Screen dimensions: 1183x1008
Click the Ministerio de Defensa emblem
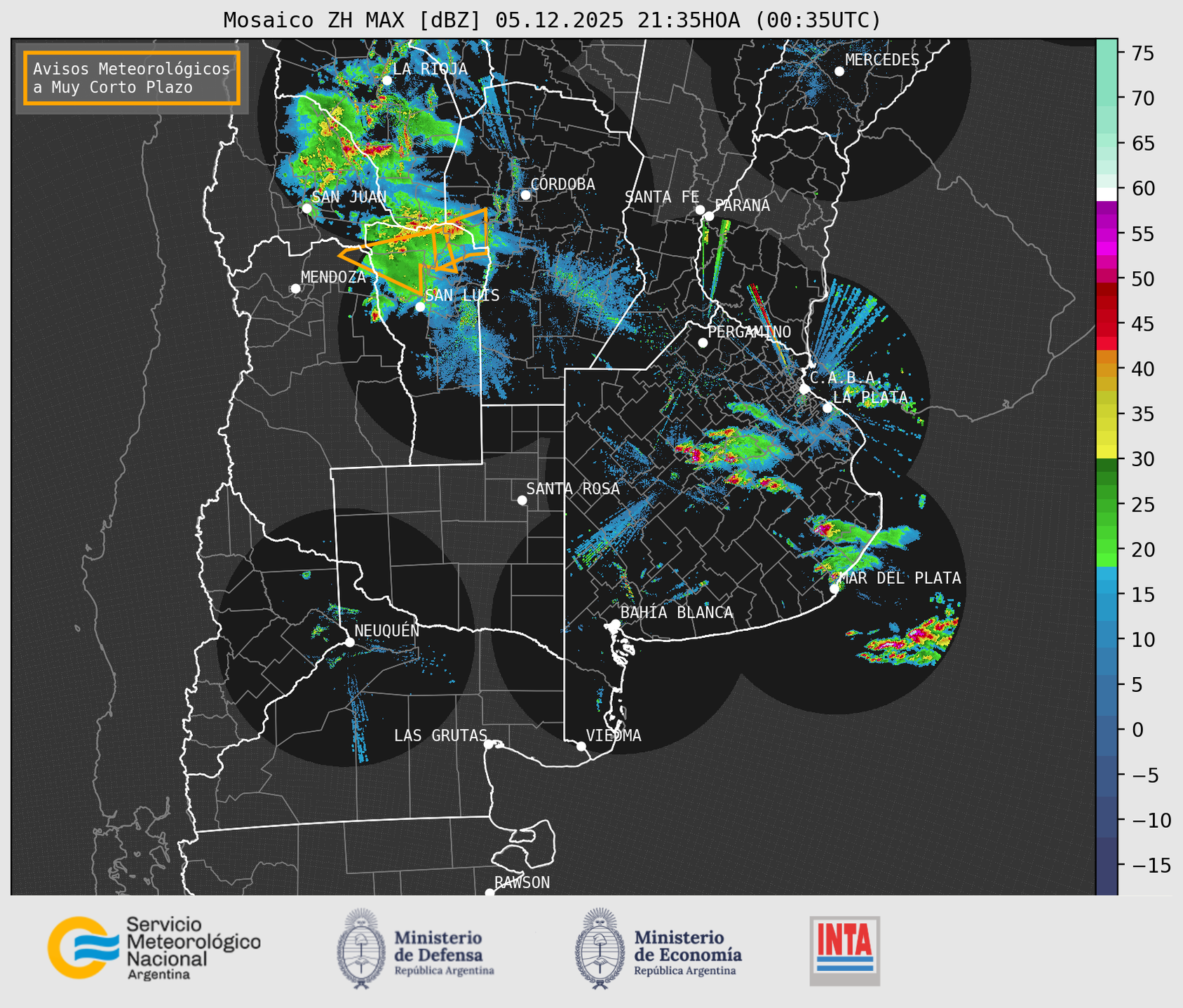[x=361, y=948]
